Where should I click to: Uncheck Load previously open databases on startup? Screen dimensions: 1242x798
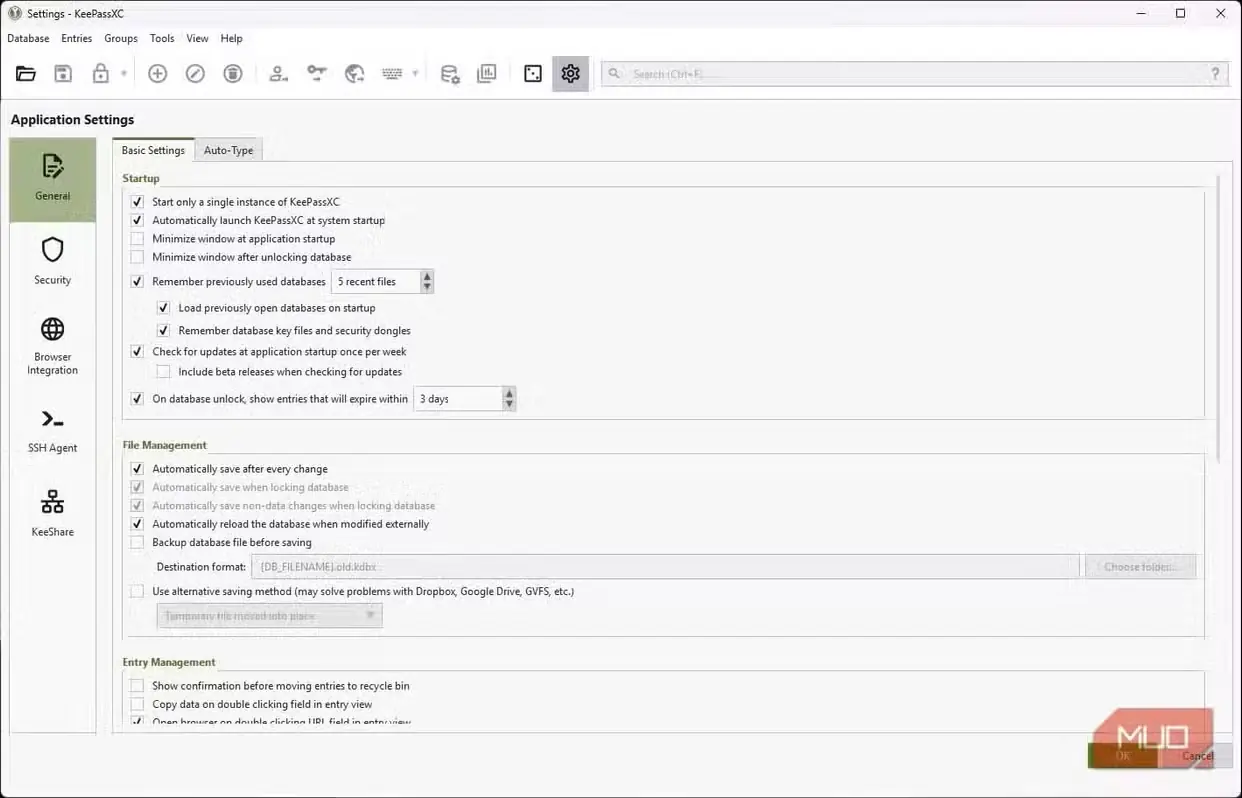pos(163,308)
